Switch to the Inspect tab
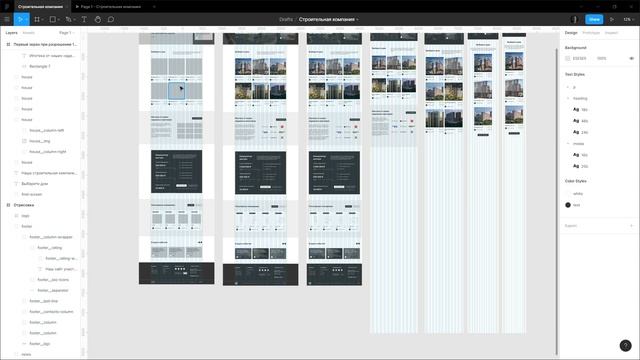 point(611,33)
